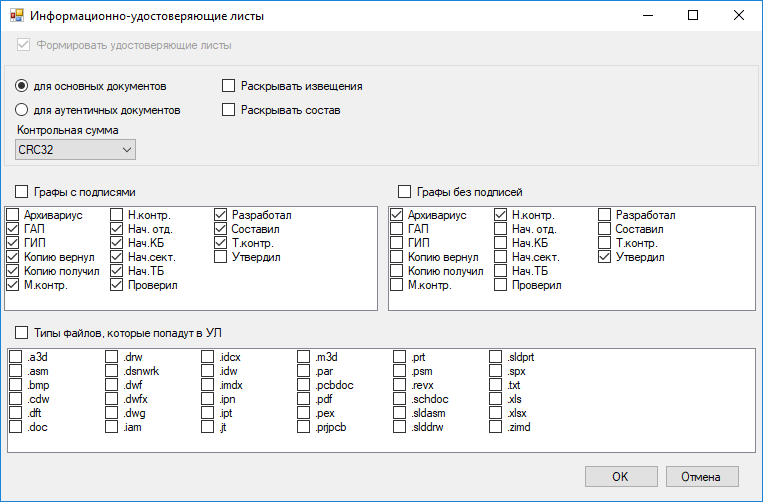Check 'Утвердил' in signed columns list
Viewport: 763px width, 502px height.
(x=221, y=257)
